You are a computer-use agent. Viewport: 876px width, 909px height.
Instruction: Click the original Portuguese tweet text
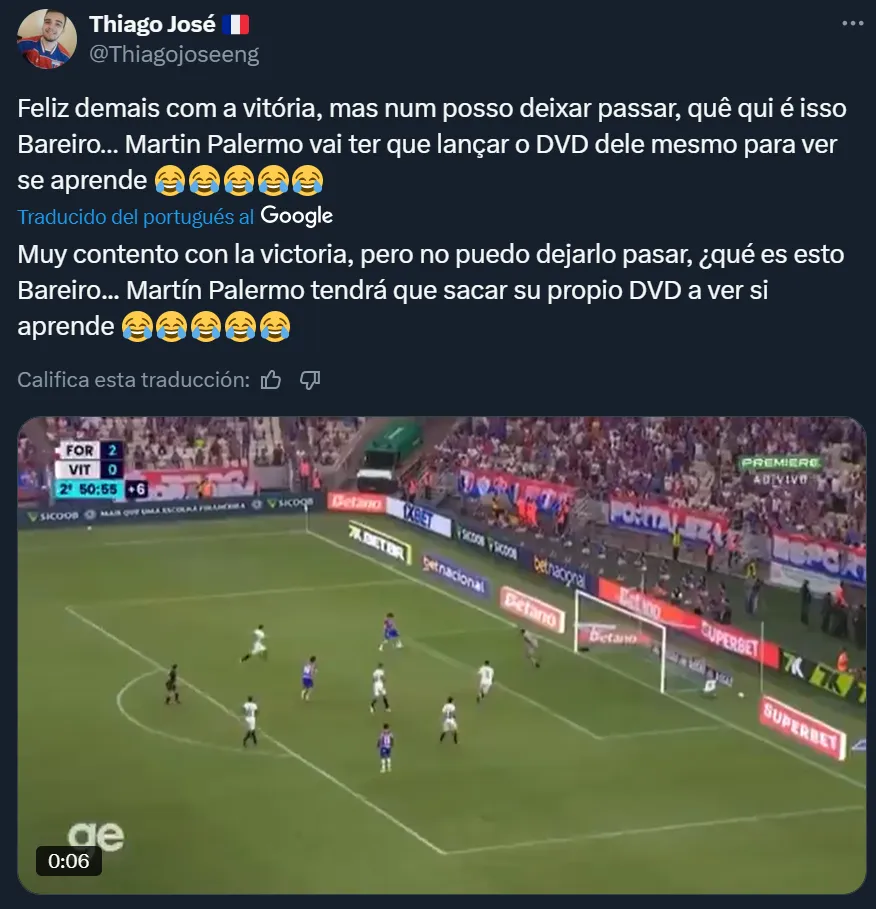[x=432, y=144]
